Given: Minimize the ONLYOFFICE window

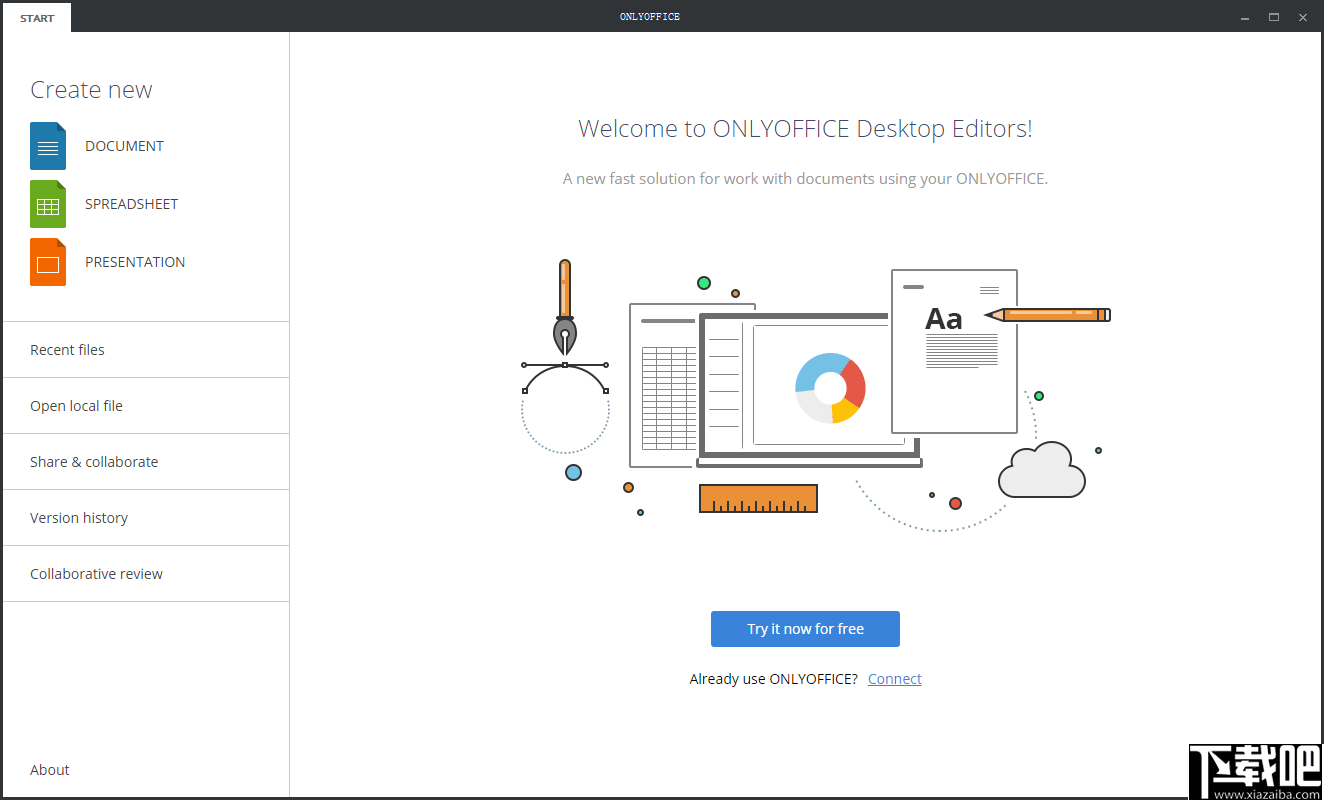Looking at the screenshot, I should tap(1243, 17).
